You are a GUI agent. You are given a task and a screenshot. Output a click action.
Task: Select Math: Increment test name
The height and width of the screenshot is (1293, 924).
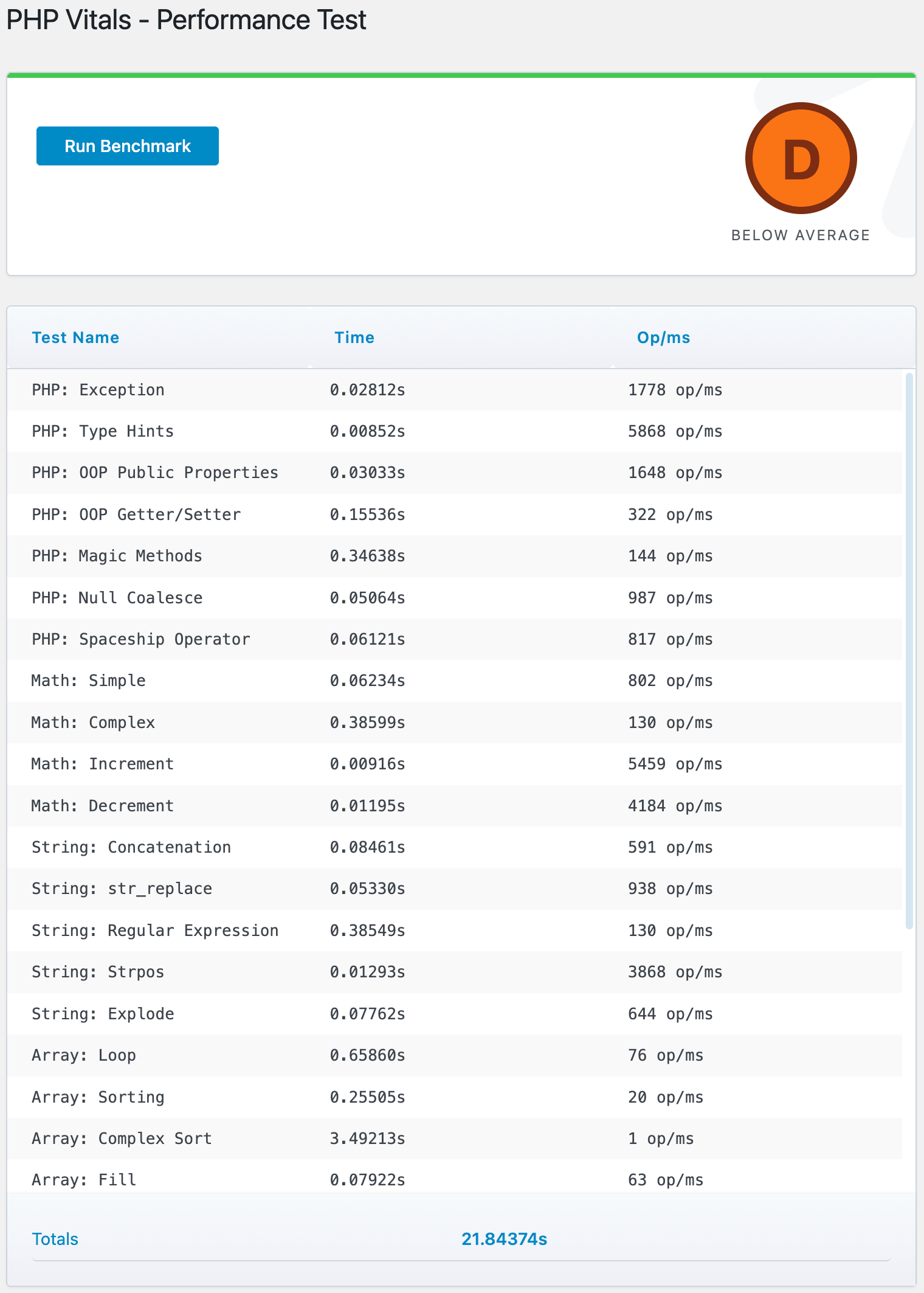[103, 764]
